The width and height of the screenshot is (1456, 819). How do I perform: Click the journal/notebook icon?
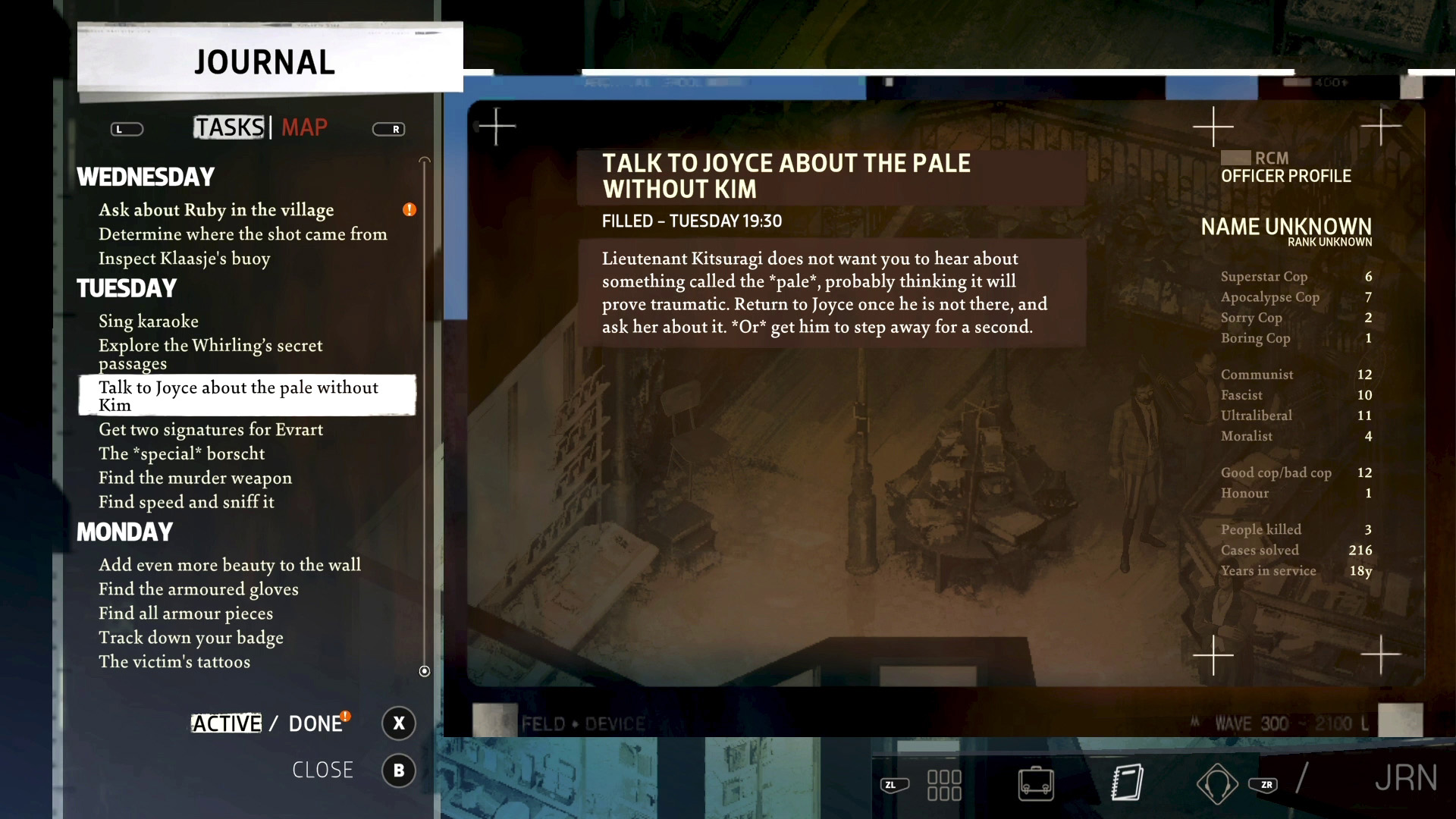pyautogui.click(x=1127, y=782)
